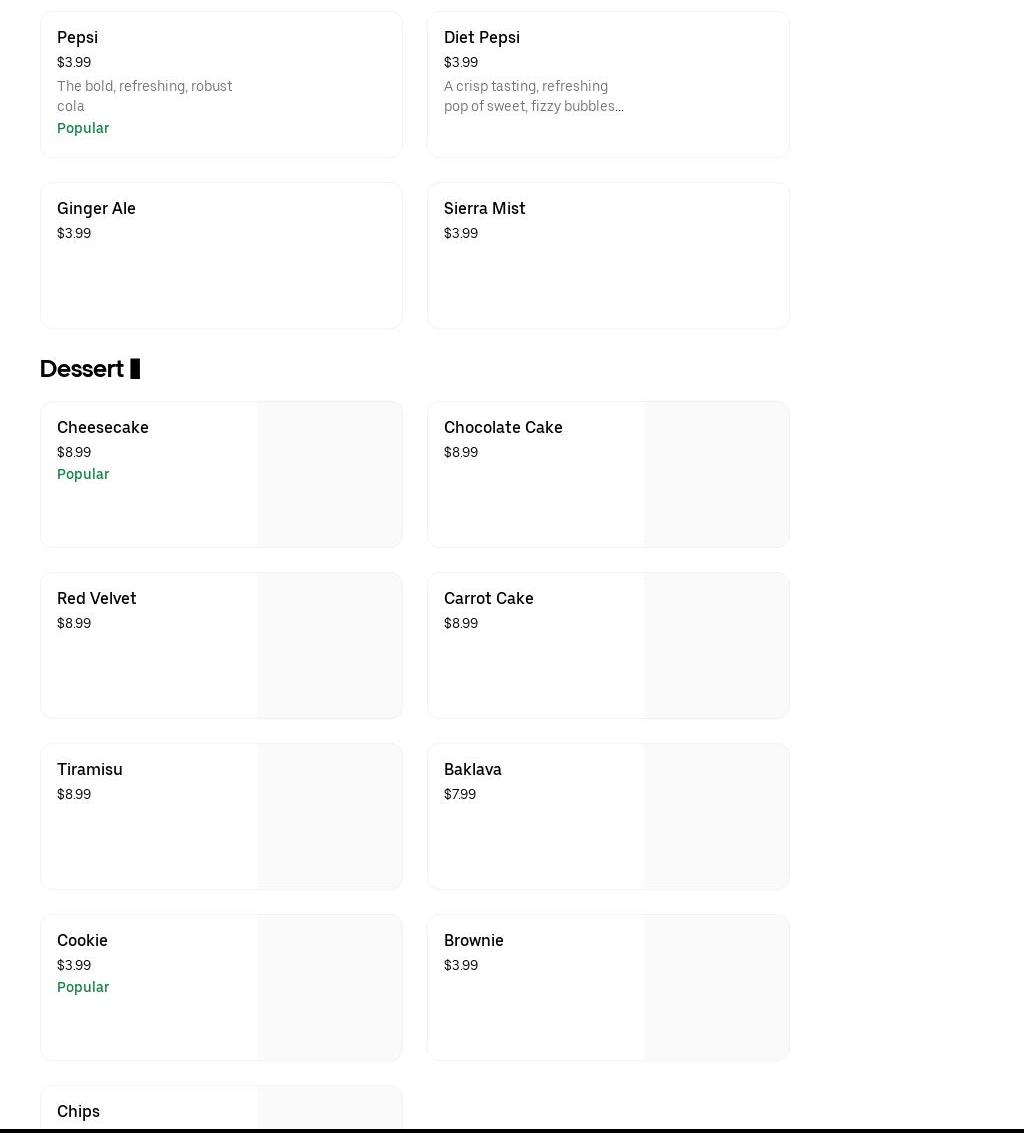Click the Carrot Cake image thumbnail

point(716,646)
